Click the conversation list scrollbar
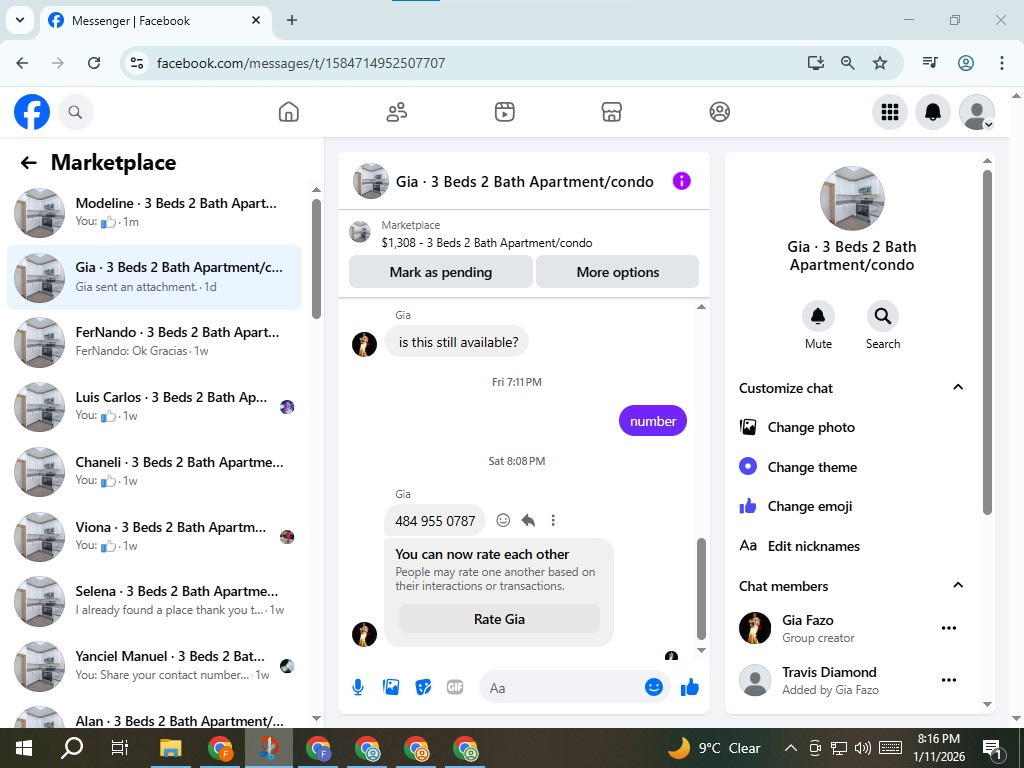 (317, 259)
